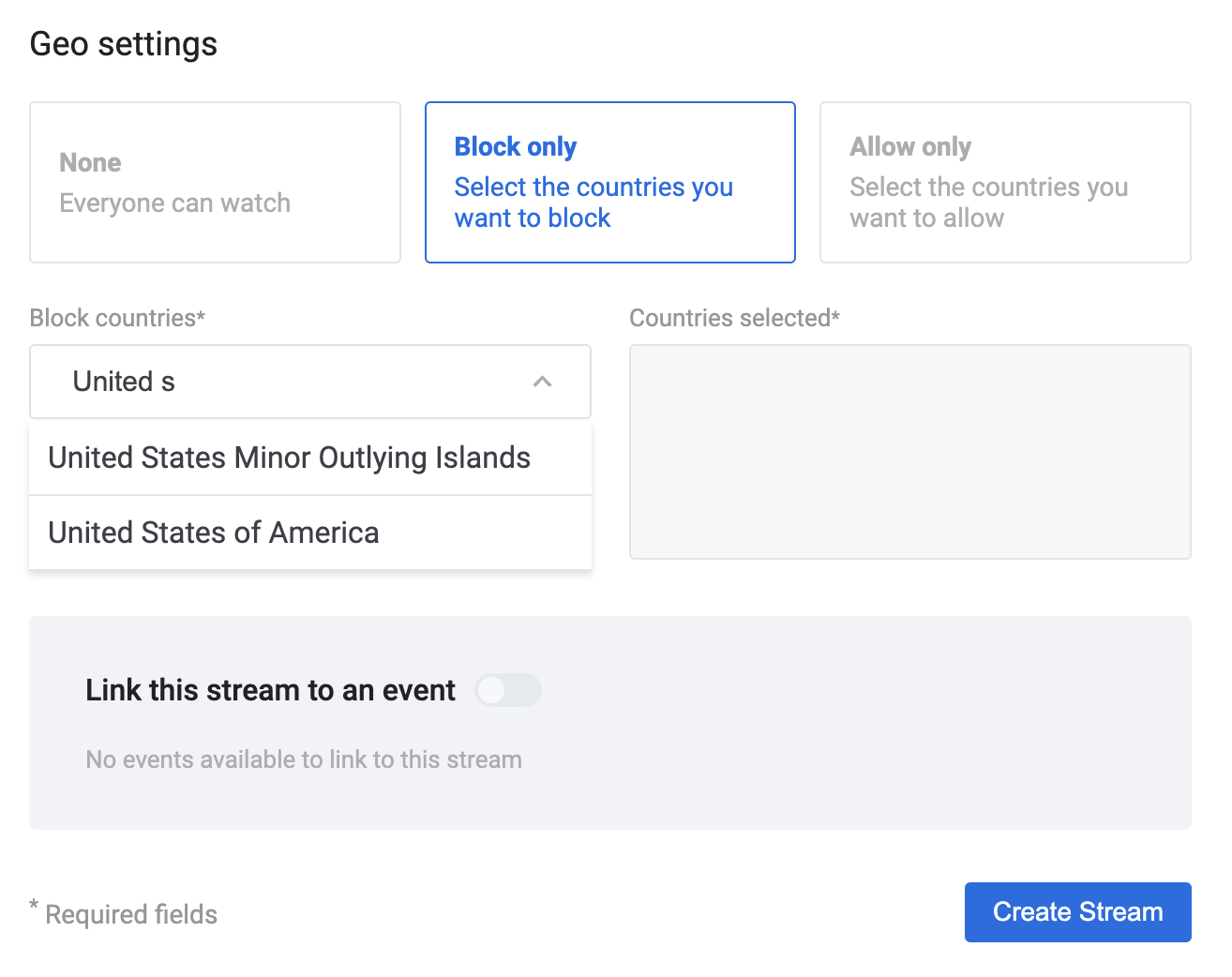Click "Select the countries you want to block"
1232x977 pixels.
pyautogui.click(x=593, y=203)
